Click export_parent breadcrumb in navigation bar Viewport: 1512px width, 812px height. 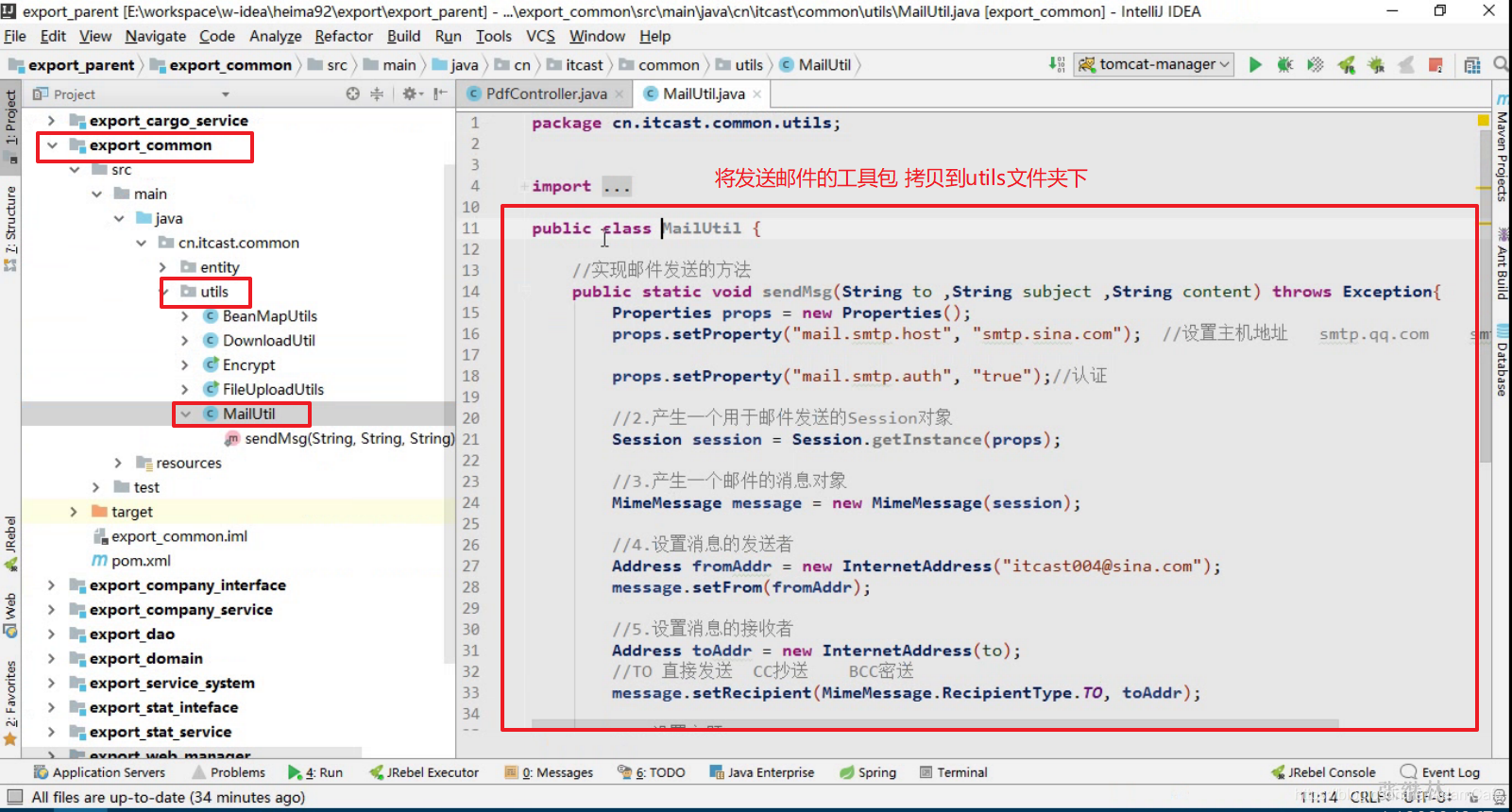[x=73, y=65]
